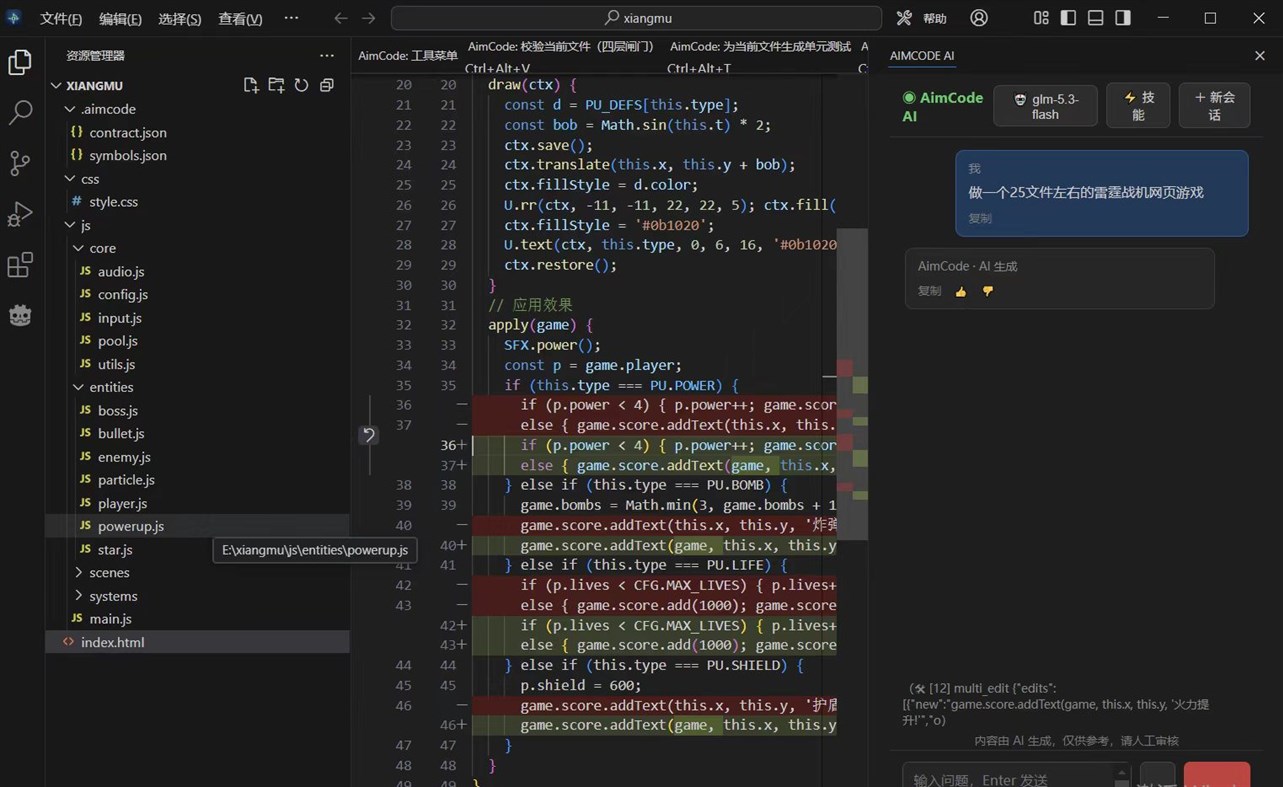Open the Explorer view in activity bar
The height and width of the screenshot is (787, 1283).
[x=20, y=62]
